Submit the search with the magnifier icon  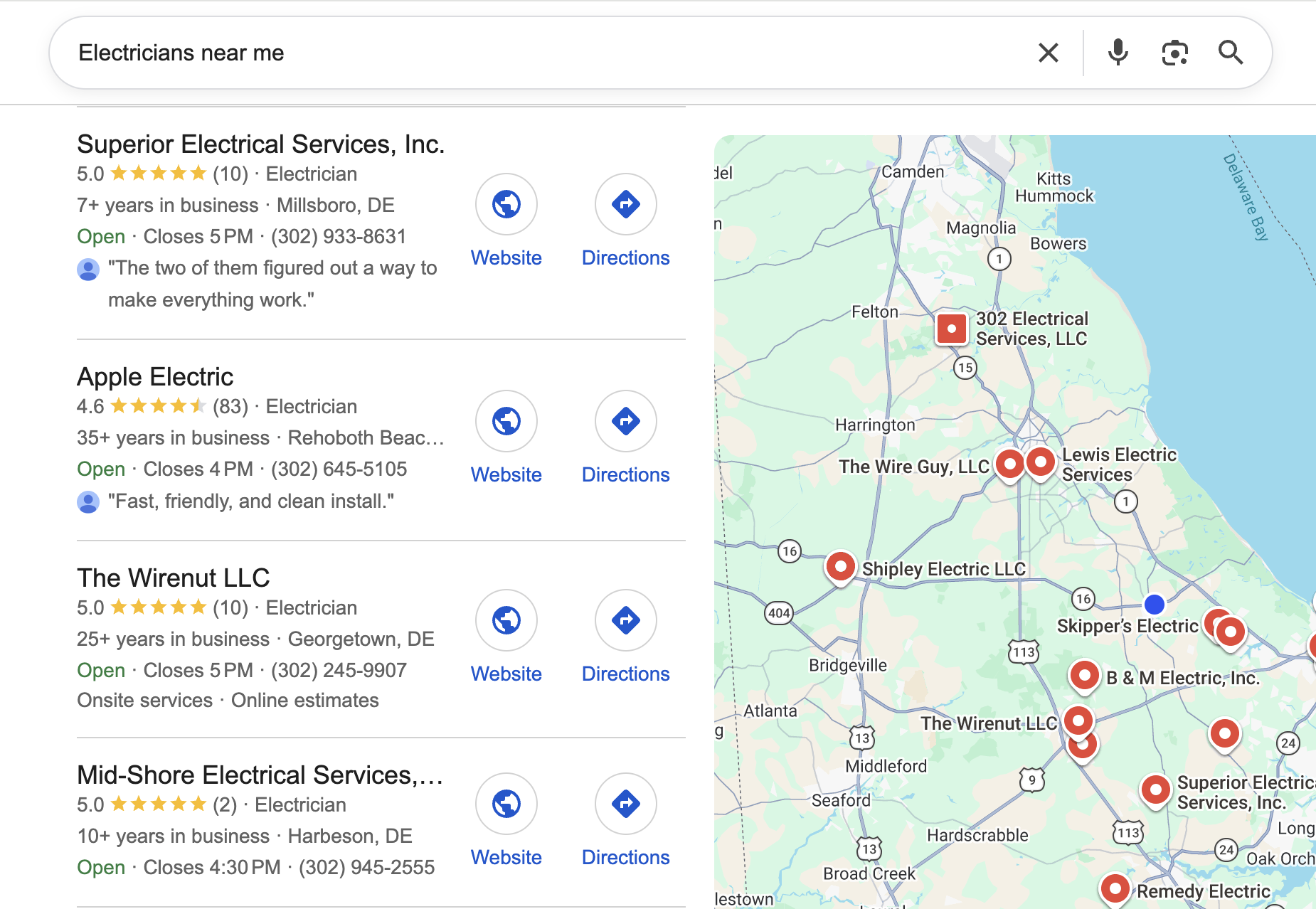pos(1231,53)
